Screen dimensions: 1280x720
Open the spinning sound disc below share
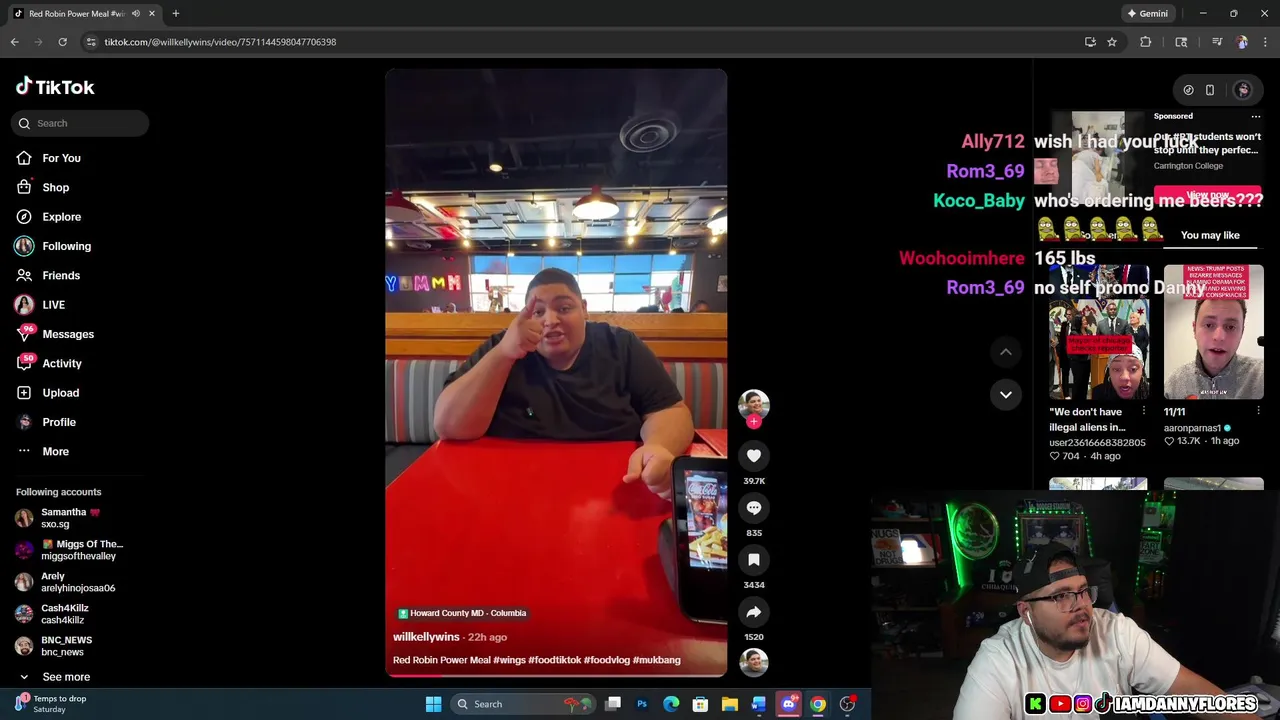tap(754, 662)
